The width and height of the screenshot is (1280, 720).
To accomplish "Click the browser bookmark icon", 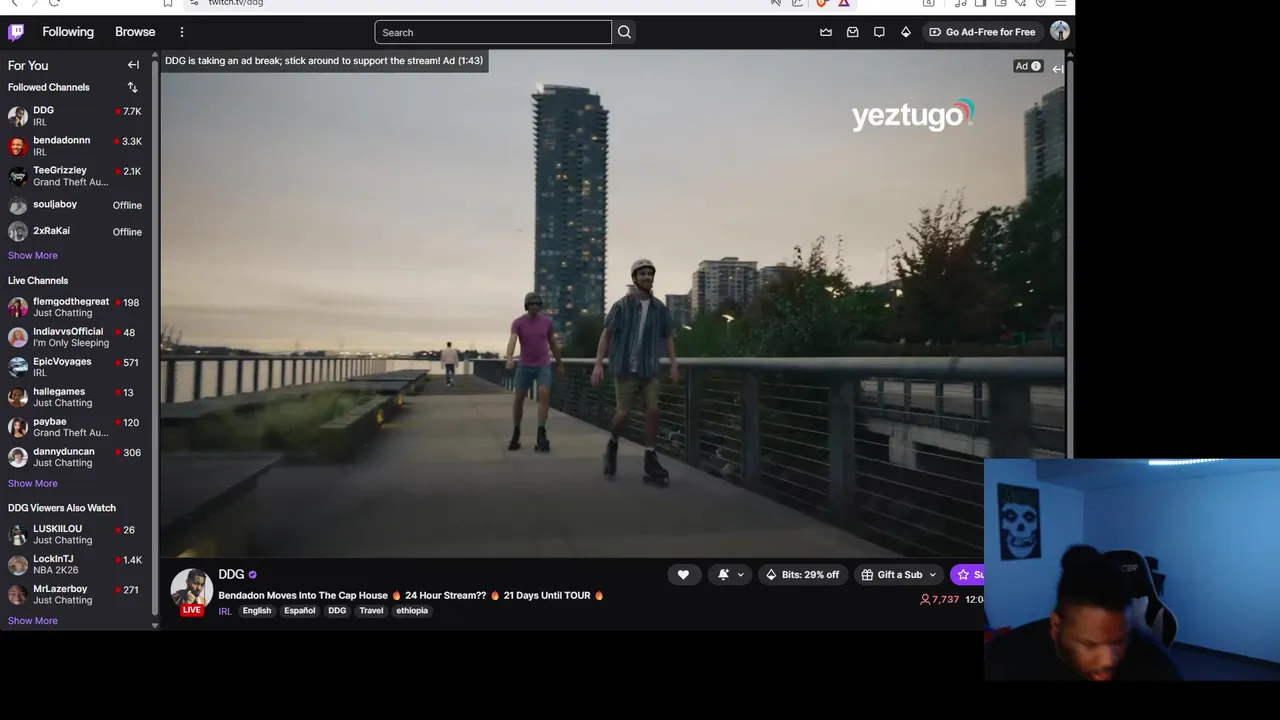I will point(169,3).
